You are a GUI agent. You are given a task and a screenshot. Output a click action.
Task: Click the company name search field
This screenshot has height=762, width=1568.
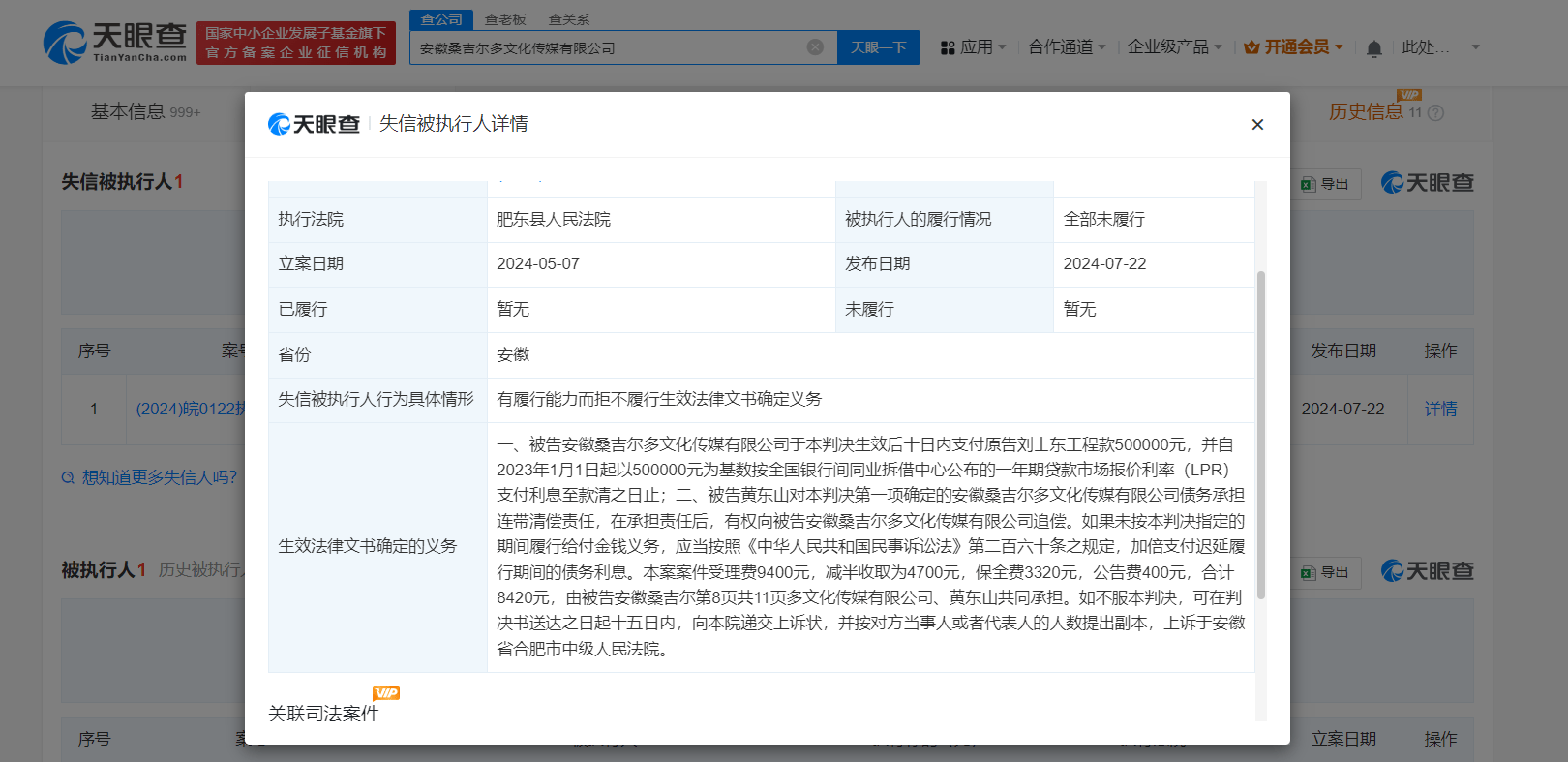(610, 47)
